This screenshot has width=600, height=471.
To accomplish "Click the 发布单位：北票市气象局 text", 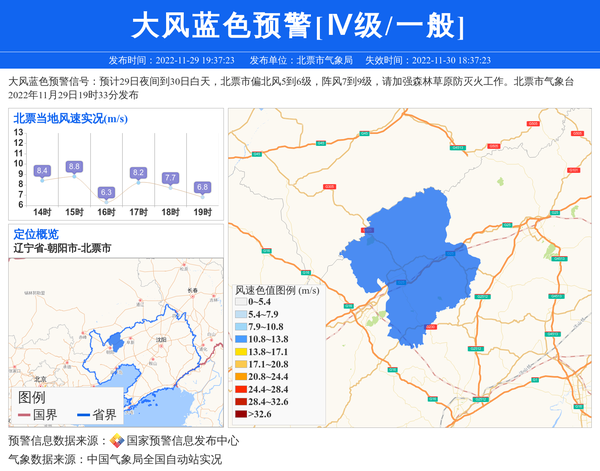I will pyautogui.click(x=301, y=60).
